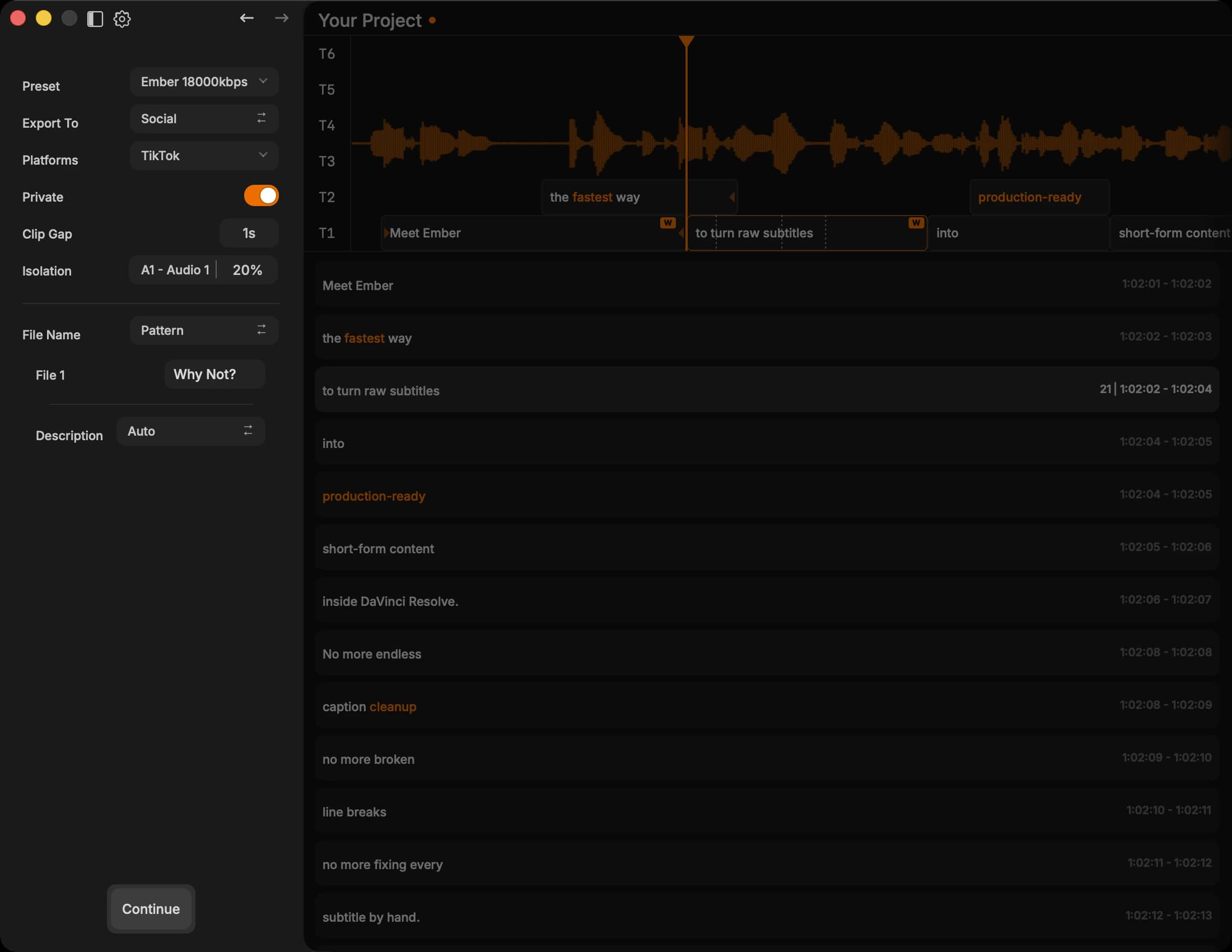
Task: Click the W badge on raw subtitles clip
Action: [916, 222]
